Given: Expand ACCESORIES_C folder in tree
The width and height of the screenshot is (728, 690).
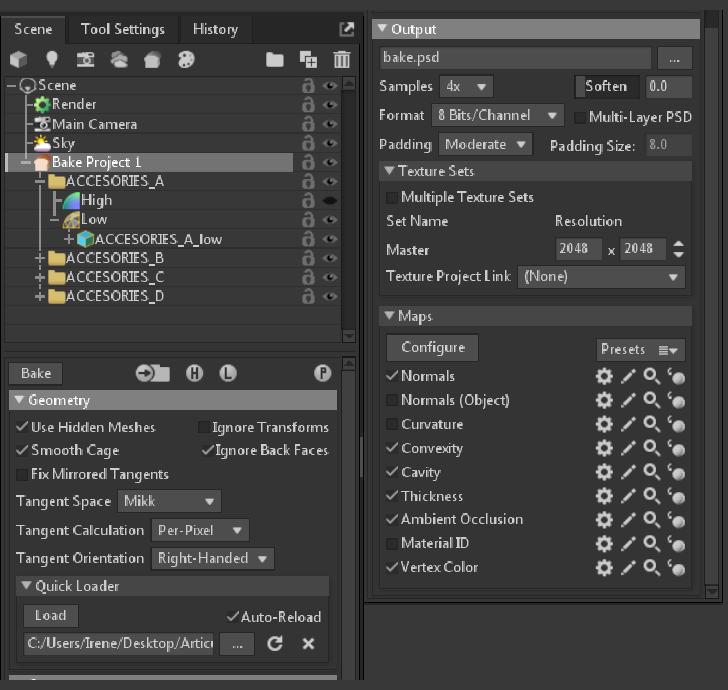Looking at the screenshot, I should click(39, 278).
